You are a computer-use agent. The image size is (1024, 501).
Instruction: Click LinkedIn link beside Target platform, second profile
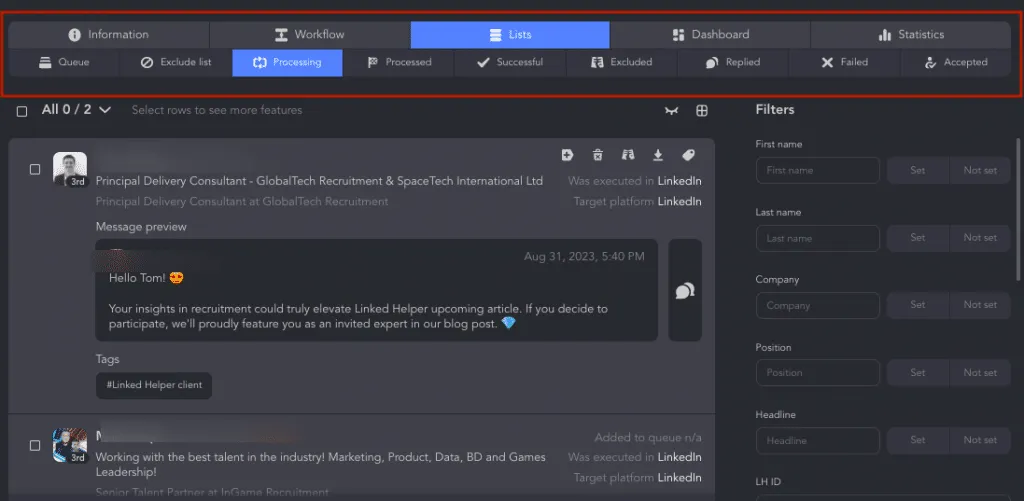[680, 478]
